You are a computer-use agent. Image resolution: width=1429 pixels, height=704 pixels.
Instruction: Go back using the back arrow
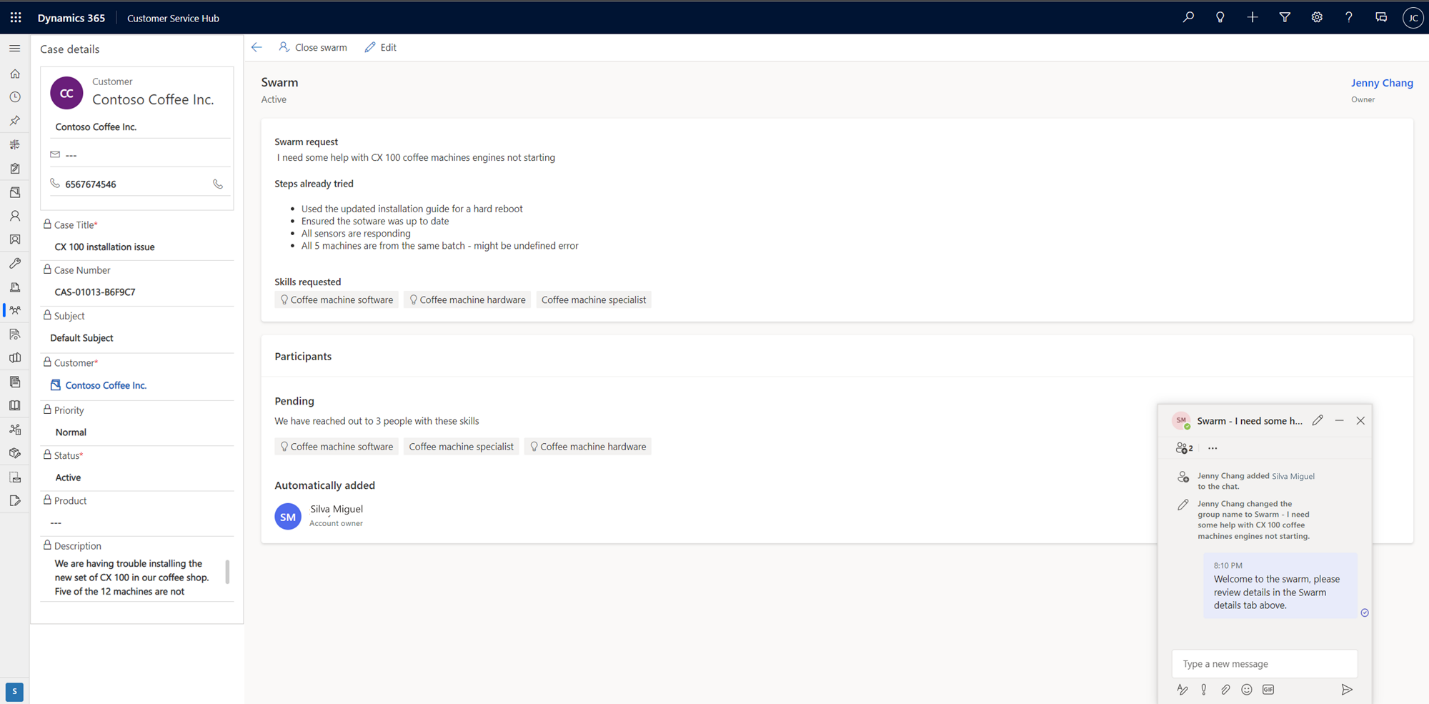click(x=257, y=47)
